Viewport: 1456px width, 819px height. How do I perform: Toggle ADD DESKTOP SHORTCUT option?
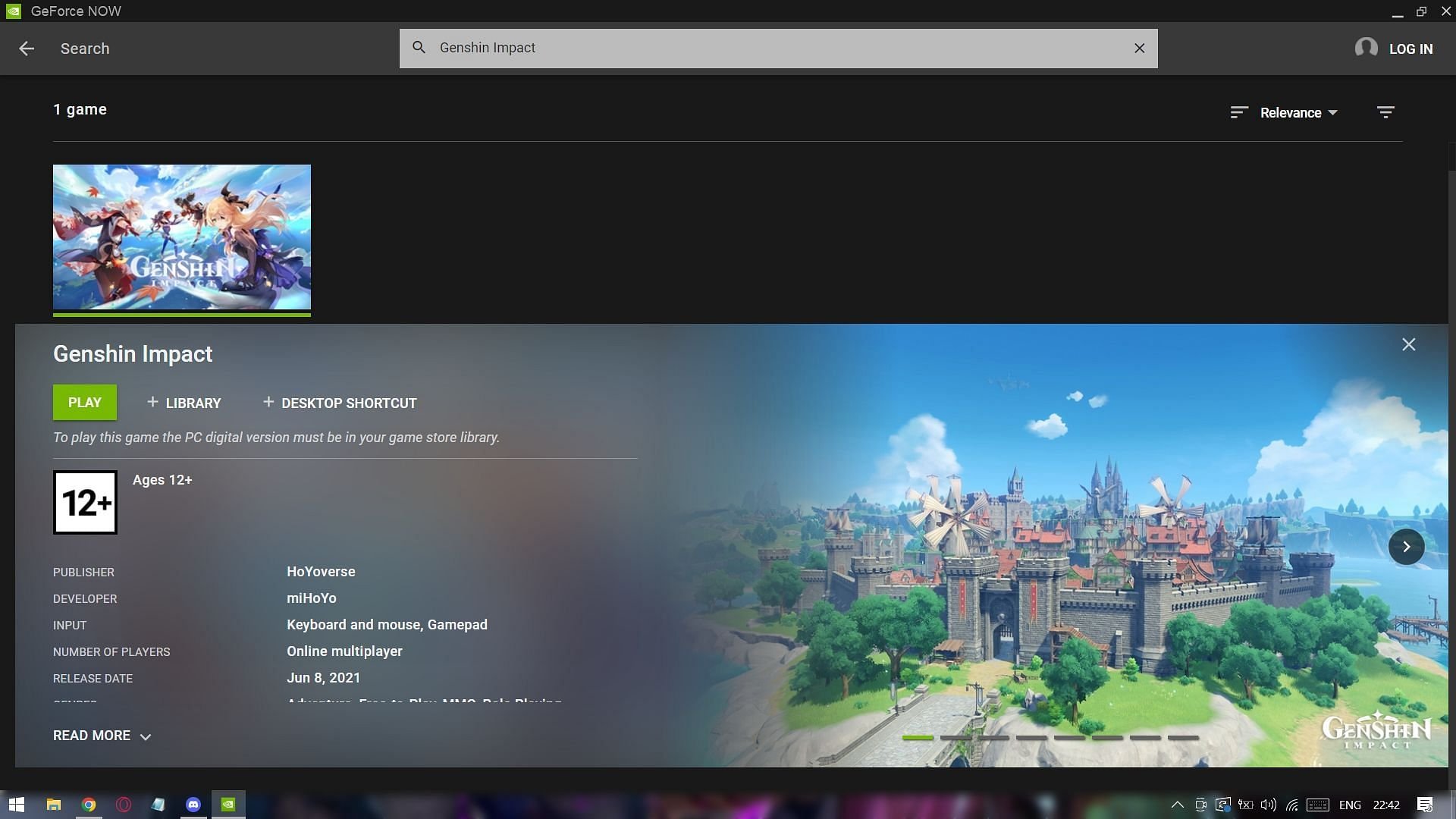pyautogui.click(x=339, y=402)
